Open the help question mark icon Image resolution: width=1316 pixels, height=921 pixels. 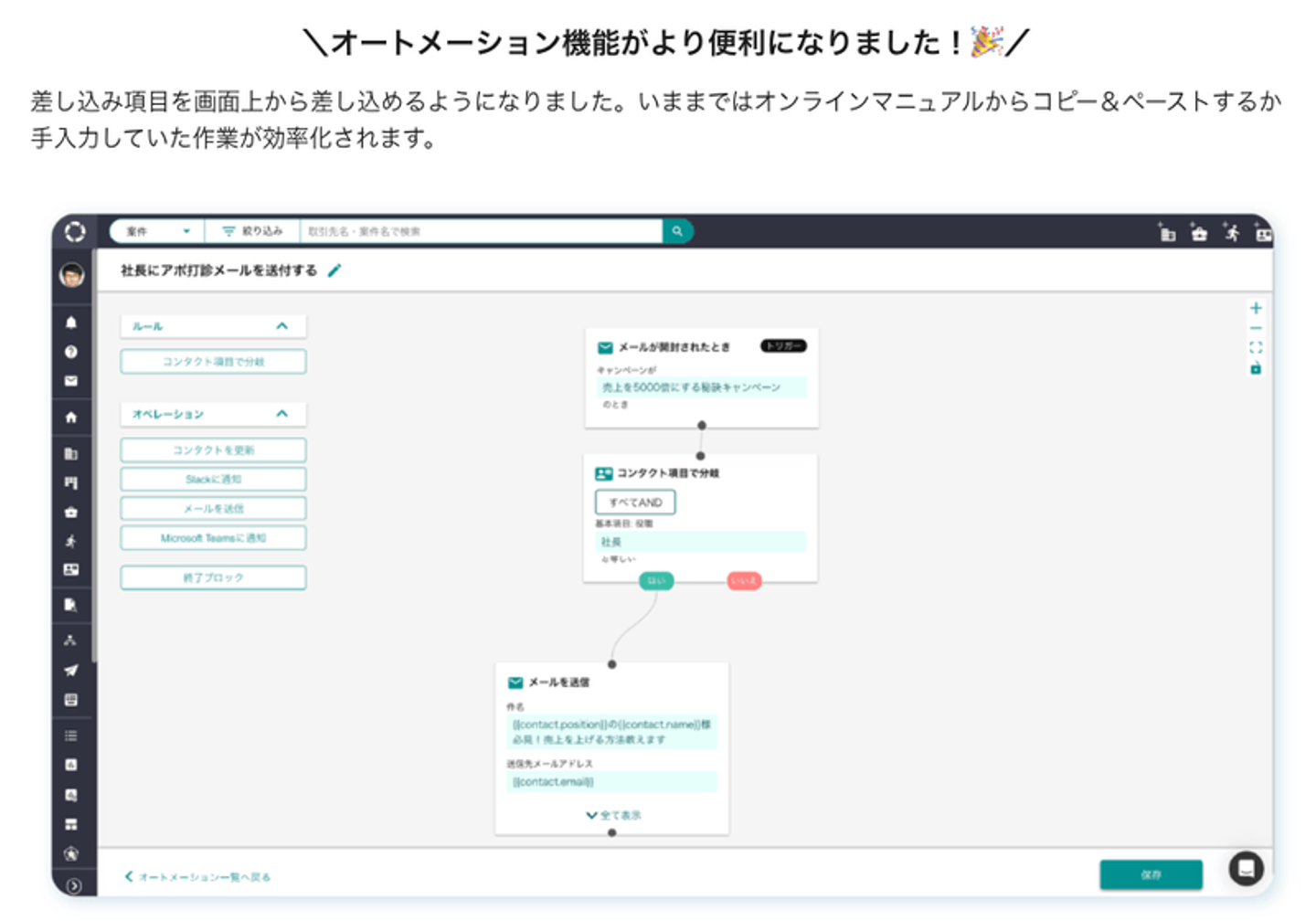(71, 352)
